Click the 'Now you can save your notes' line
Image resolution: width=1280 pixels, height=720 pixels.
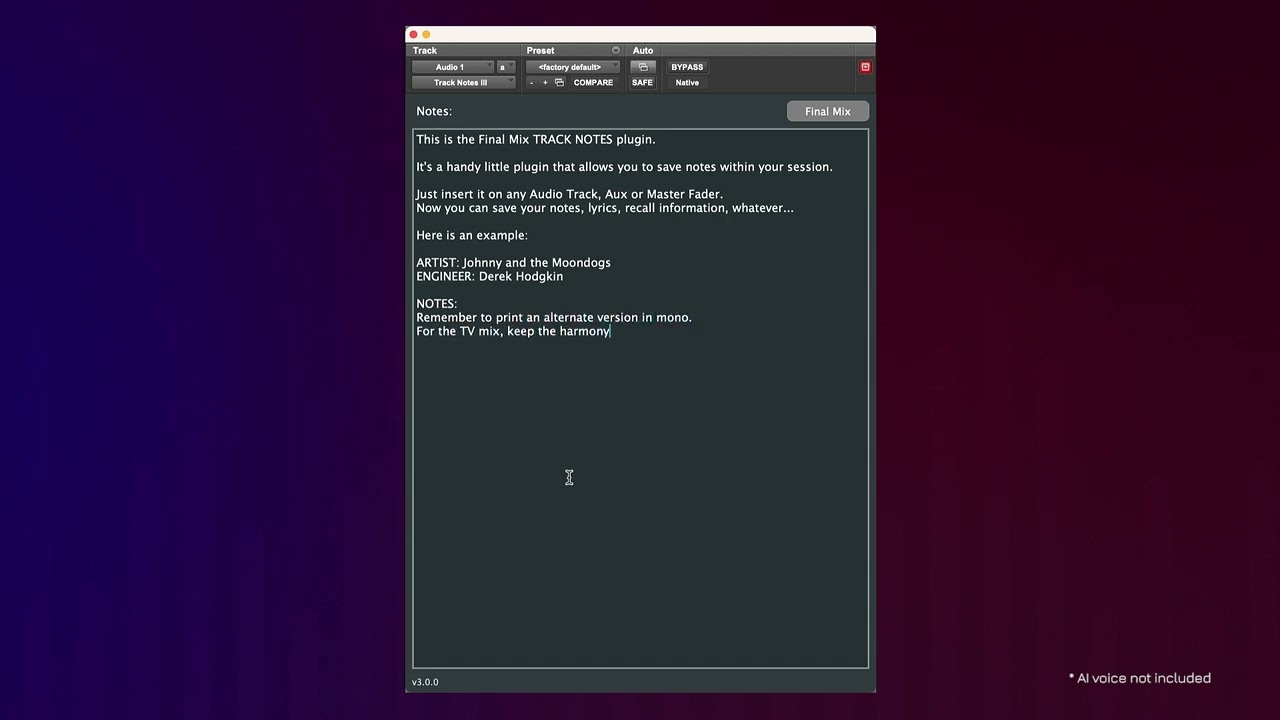(x=605, y=208)
